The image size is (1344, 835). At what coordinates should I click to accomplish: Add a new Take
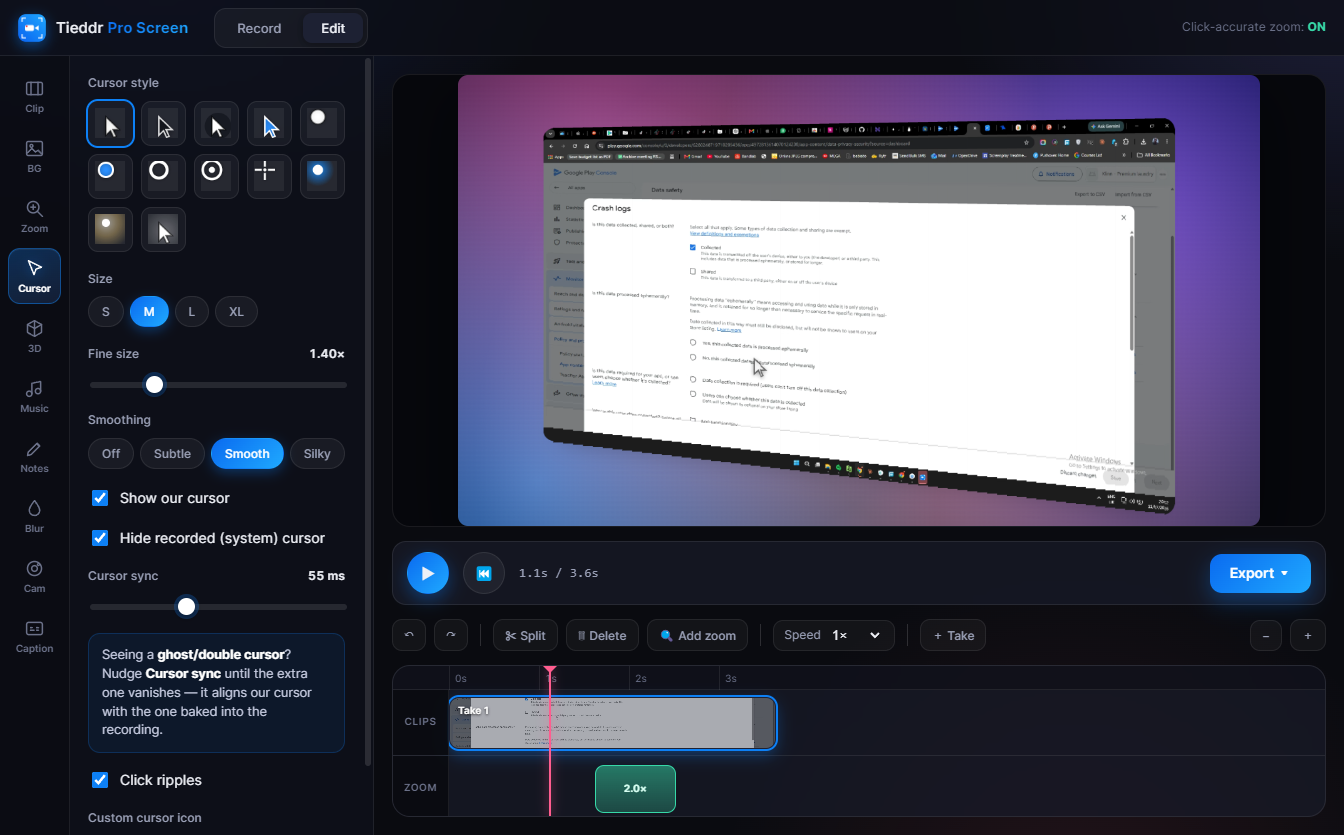tap(953, 635)
